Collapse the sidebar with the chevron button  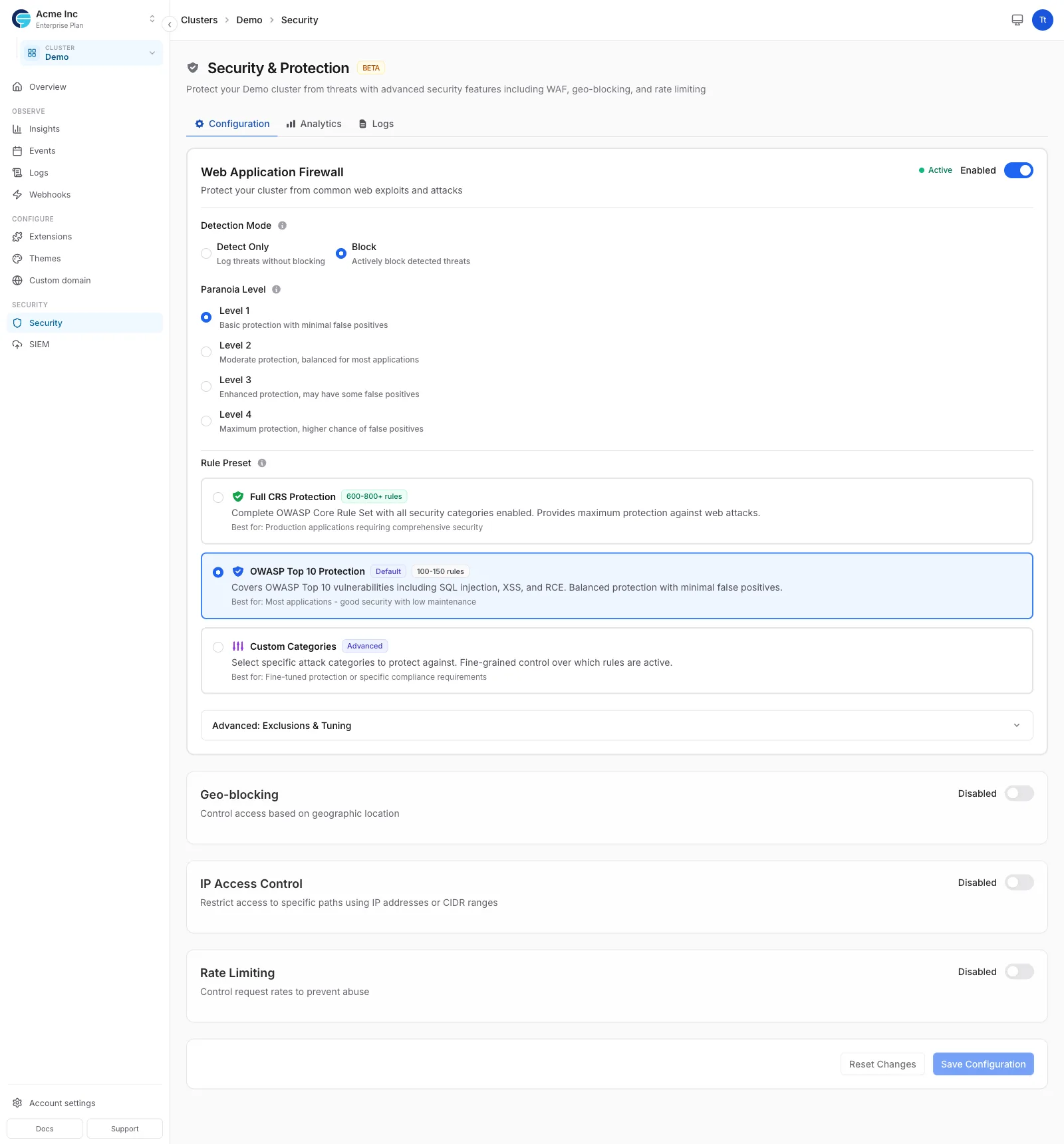170,25
